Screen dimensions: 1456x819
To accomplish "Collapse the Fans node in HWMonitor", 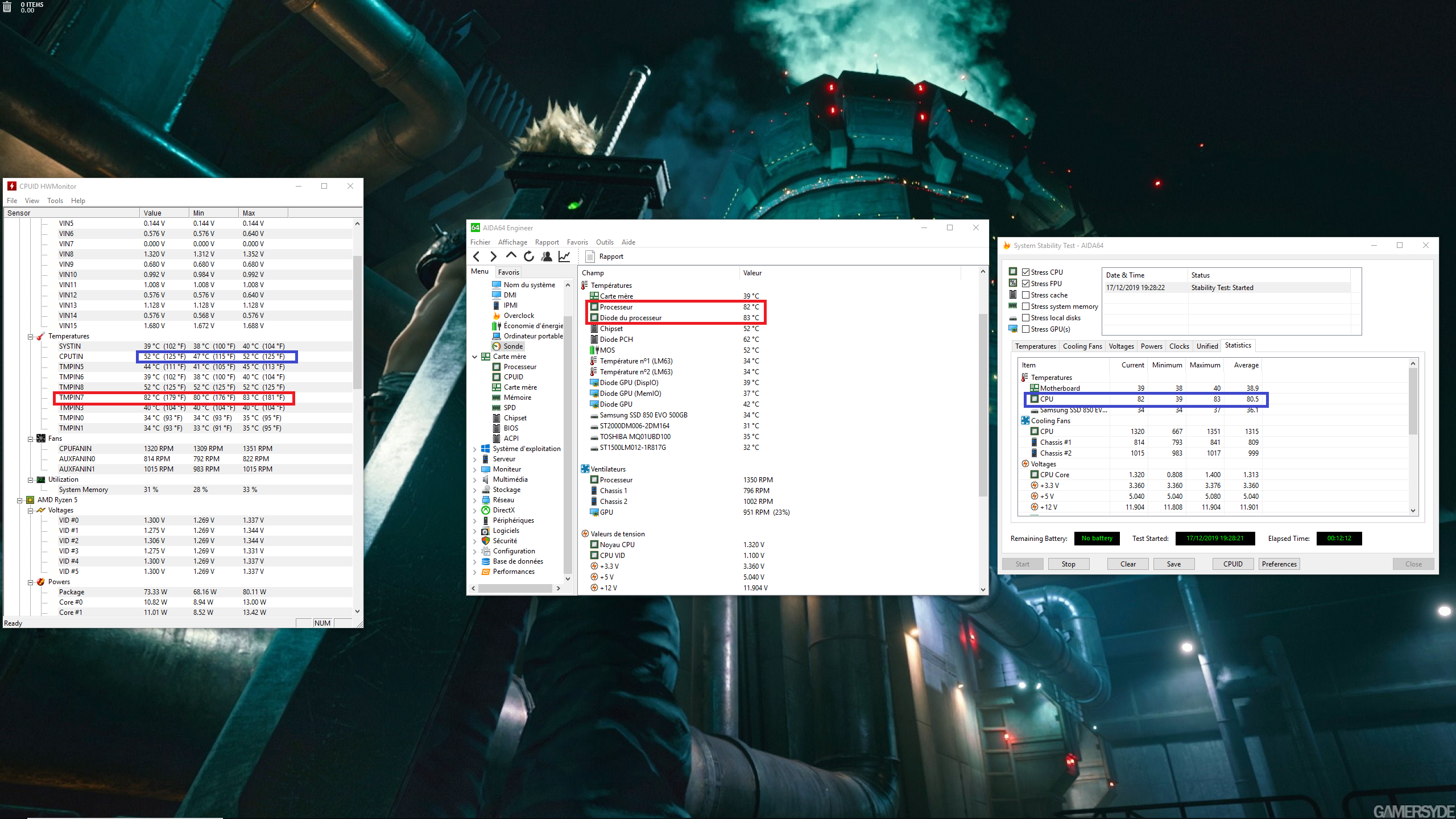I will pos(31,439).
